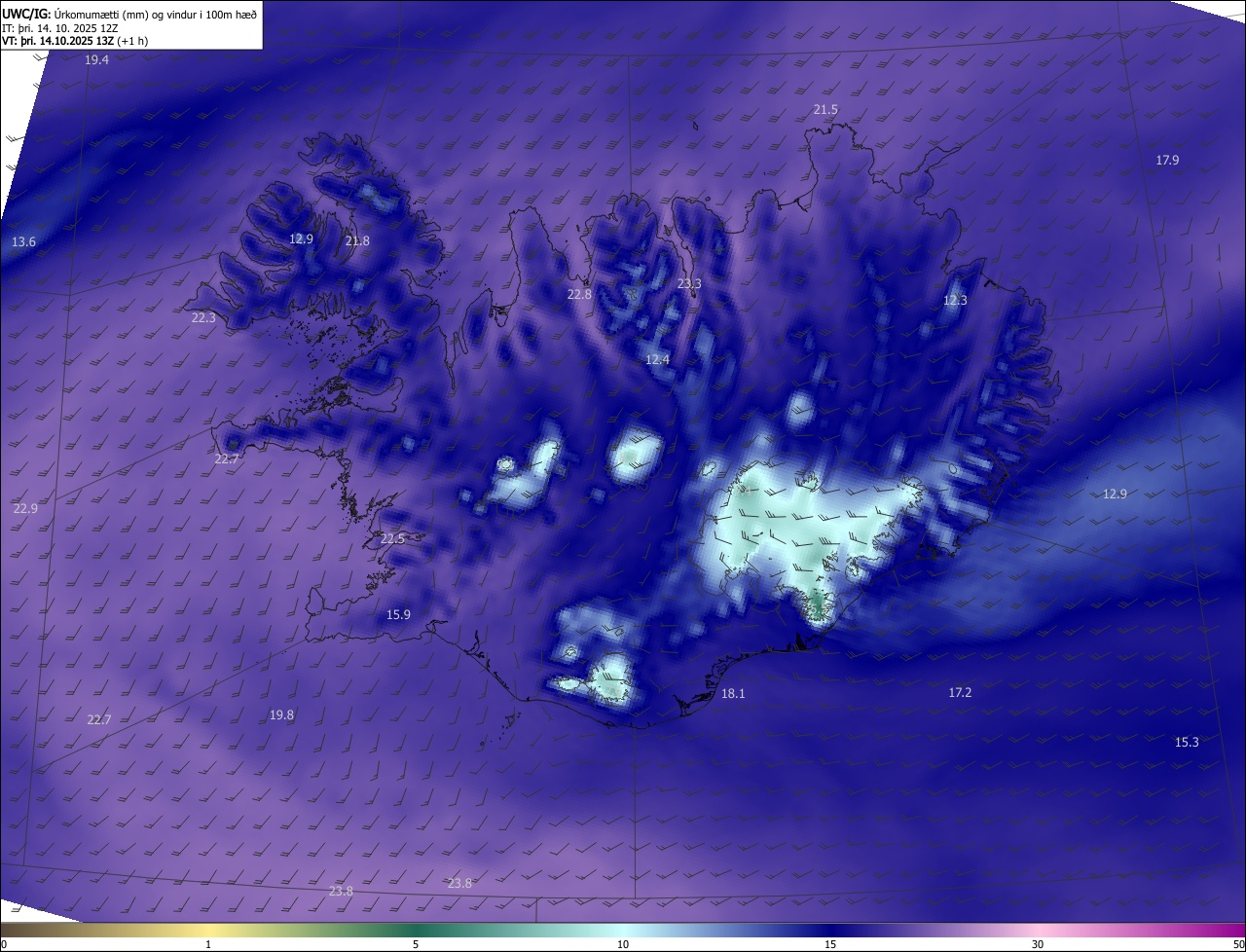
Task: Click the color scale tick labeled 50
Action: tap(1238, 944)
